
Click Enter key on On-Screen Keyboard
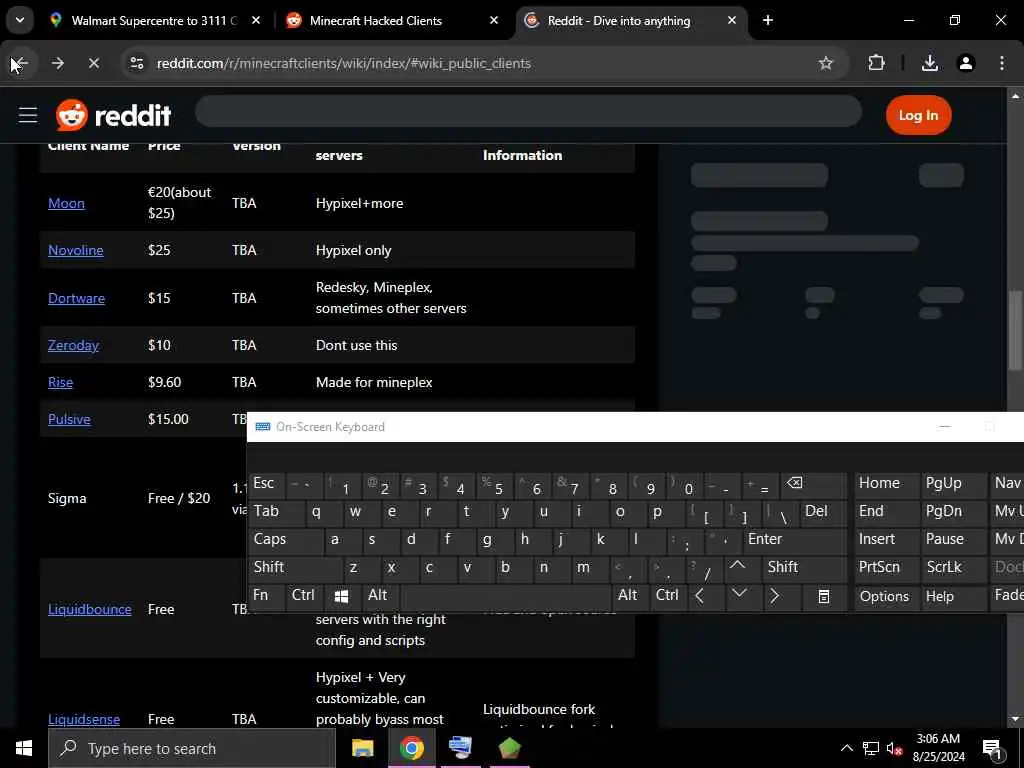coord(794,539)
